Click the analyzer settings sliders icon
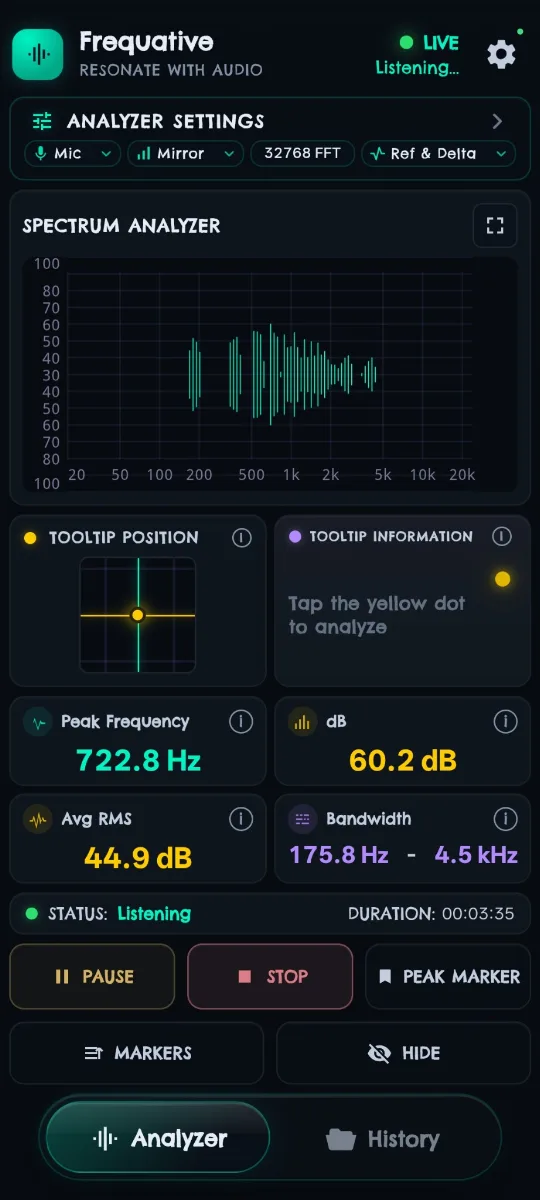 (42, 121)
